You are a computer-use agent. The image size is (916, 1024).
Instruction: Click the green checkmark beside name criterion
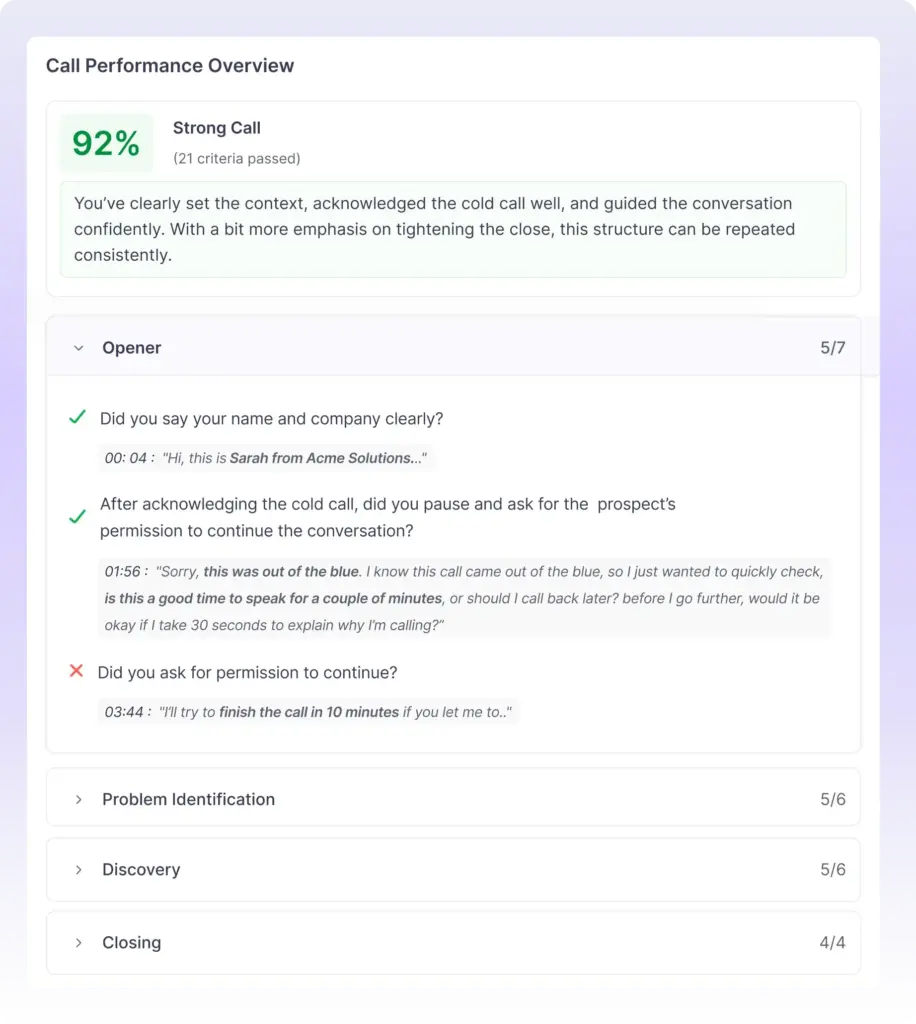click(x=77, y=417)
